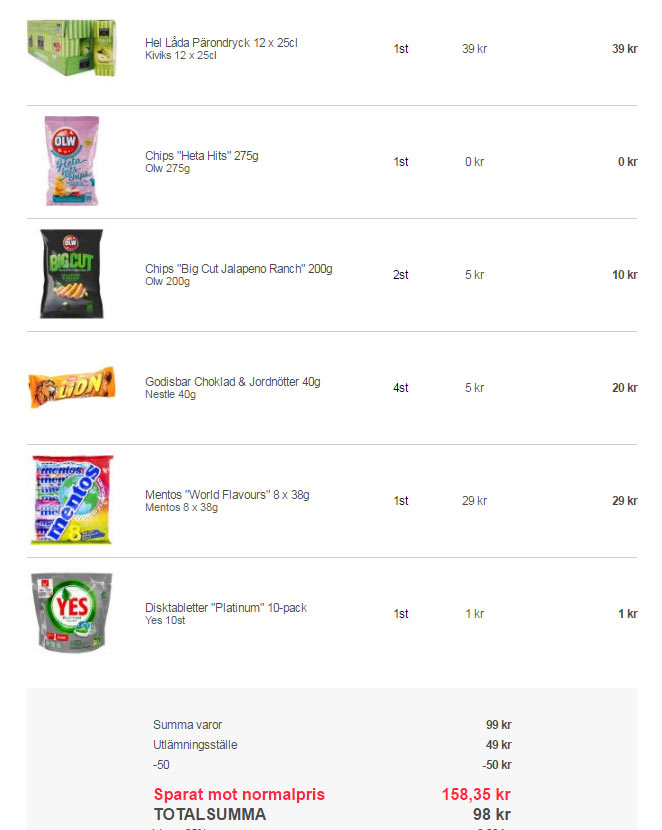
Task: Click the Summa varor row label
Action: [187, 725]
